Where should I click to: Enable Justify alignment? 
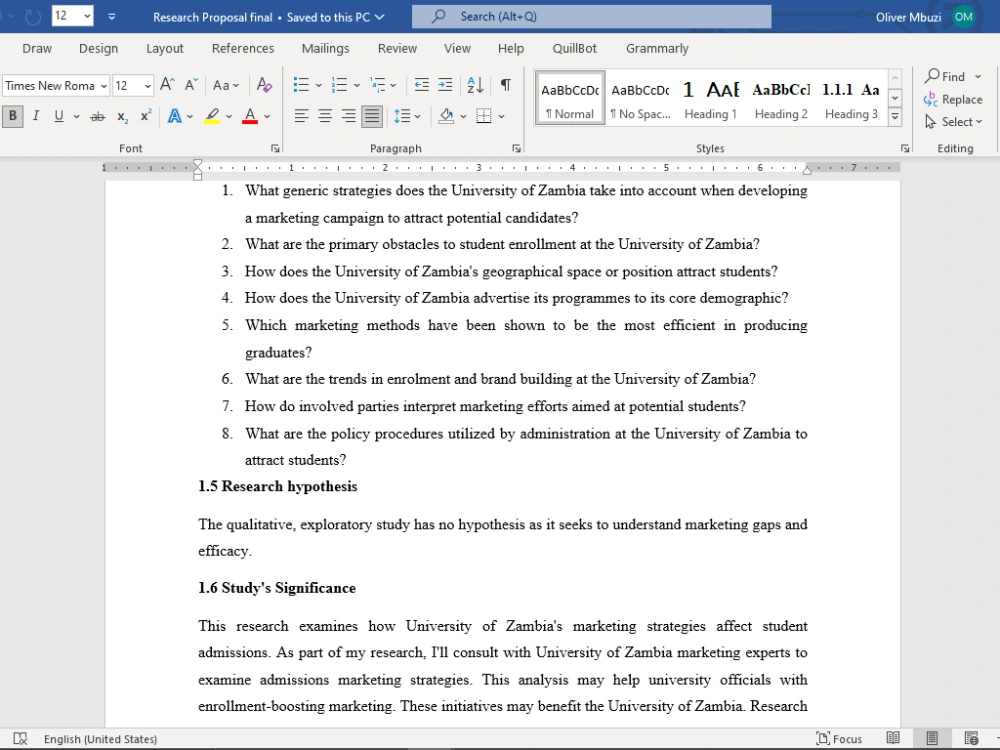(372, 116)
